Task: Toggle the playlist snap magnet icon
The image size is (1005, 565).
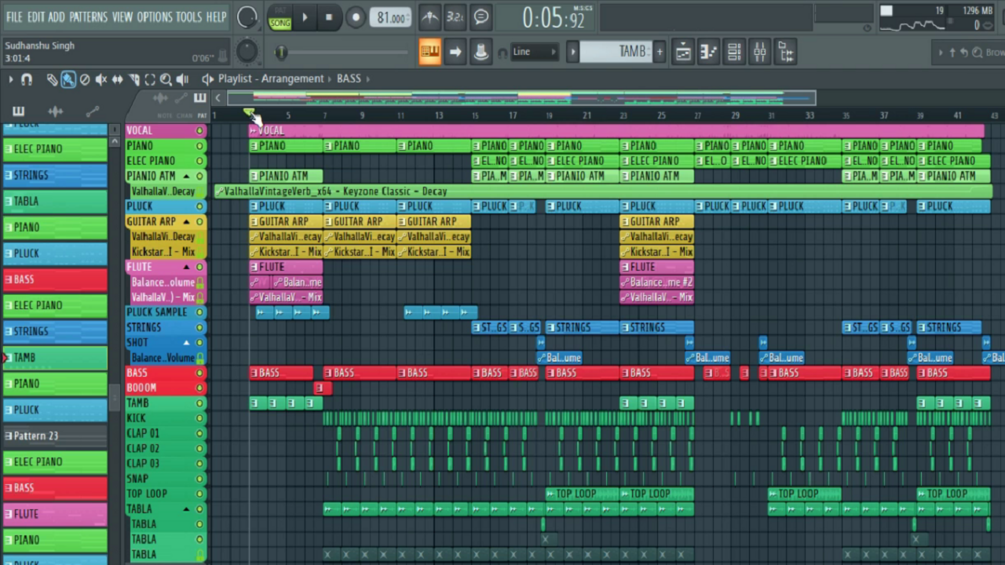Action: tap(26, 79)
